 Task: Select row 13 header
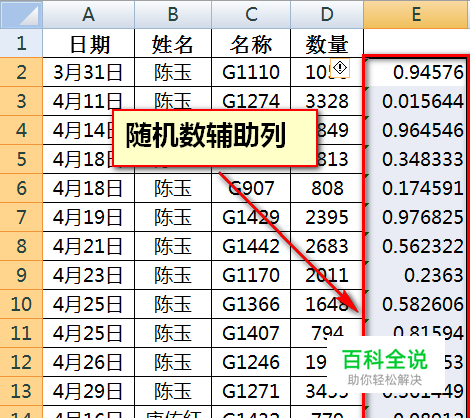tap(21, 391)
